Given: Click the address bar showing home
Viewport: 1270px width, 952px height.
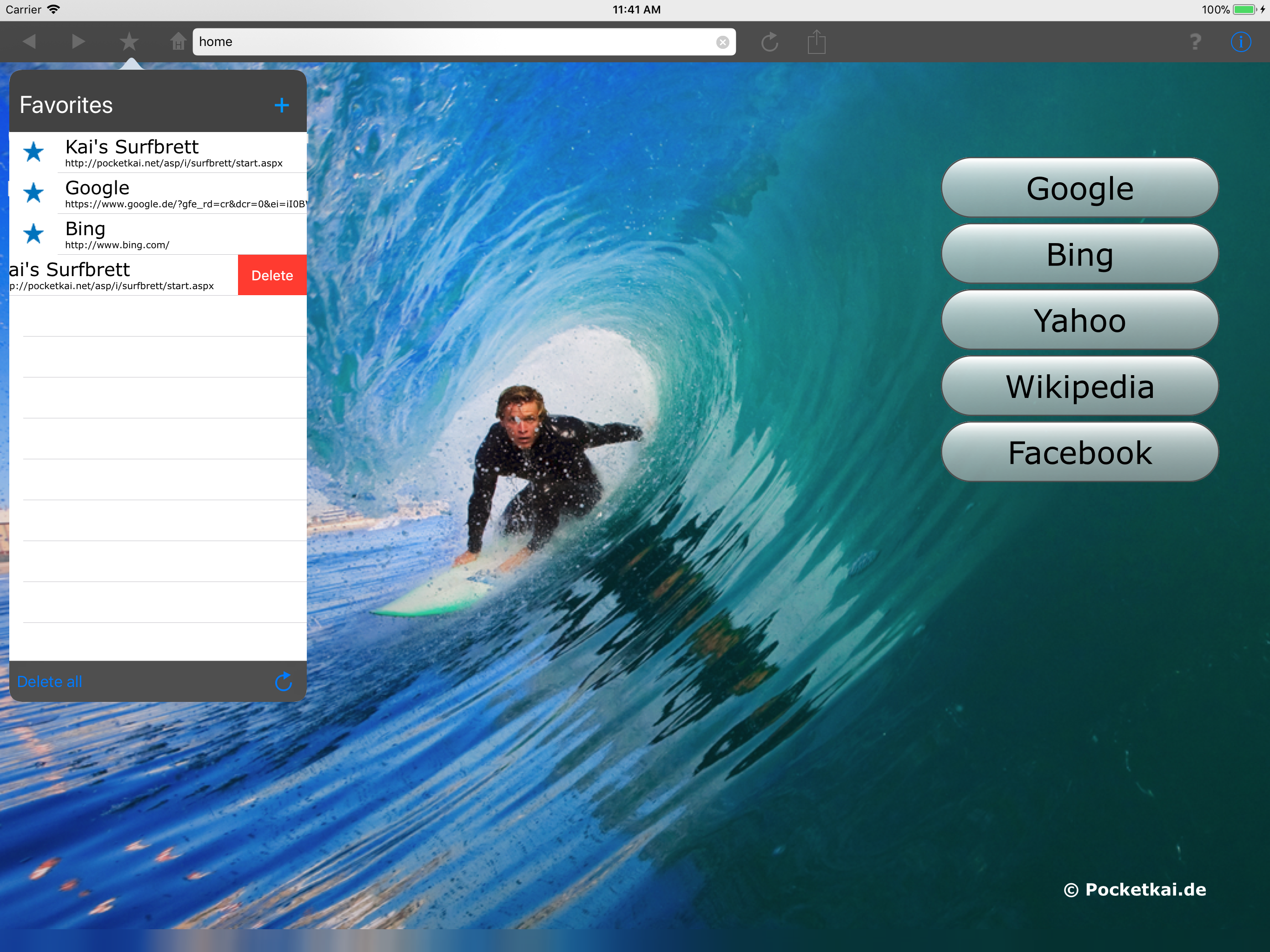Looking at the screenshot, I should tap(464, 42).
